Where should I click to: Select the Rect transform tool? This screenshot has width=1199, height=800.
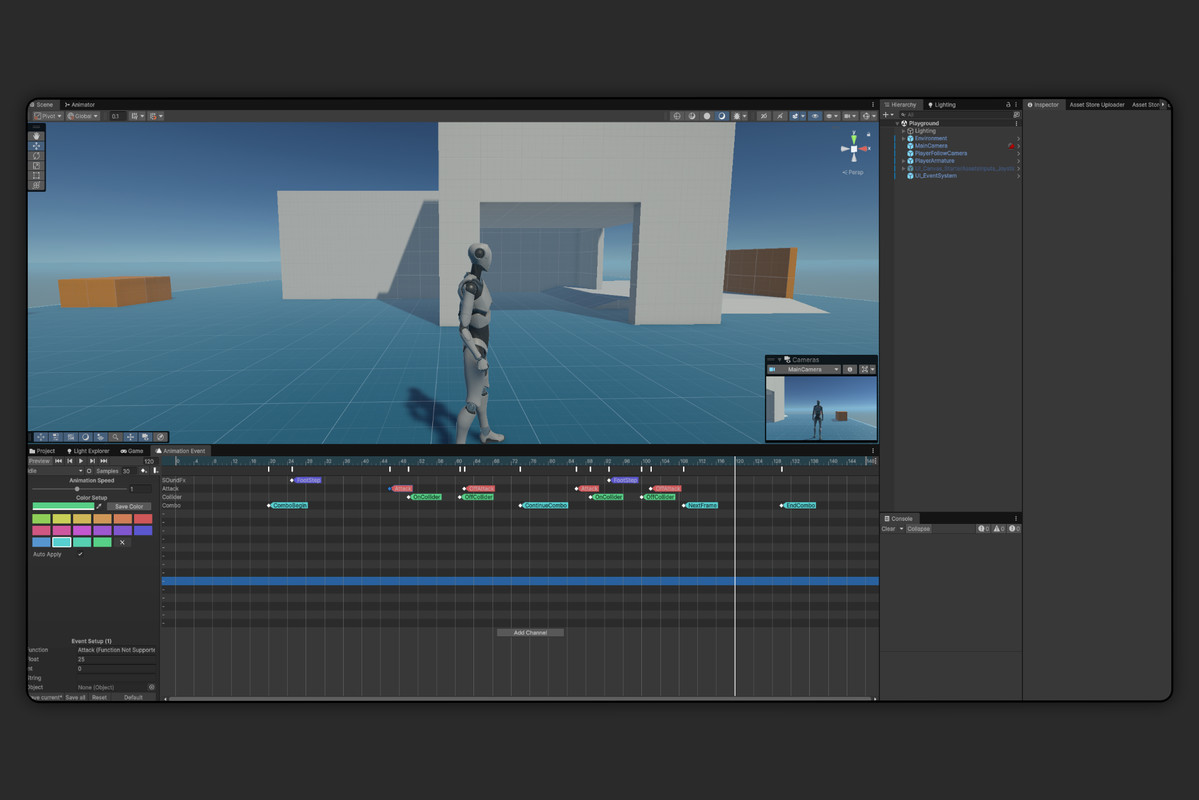point(37,175)
